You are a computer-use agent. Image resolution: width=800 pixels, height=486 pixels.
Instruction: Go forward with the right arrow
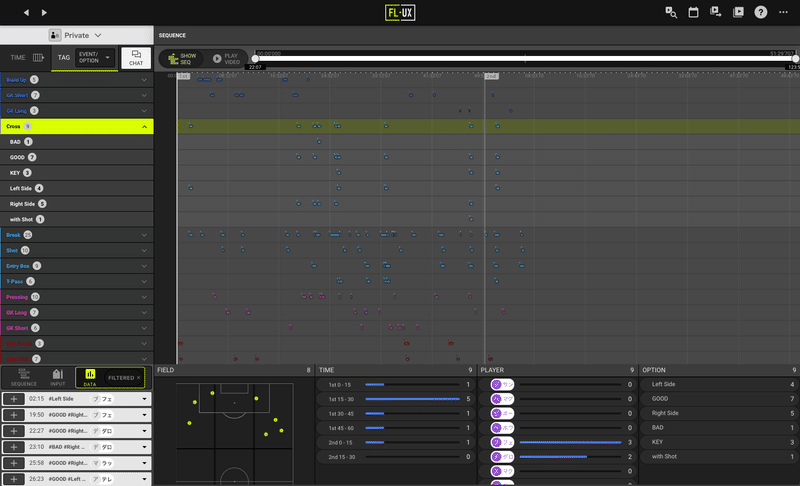pyautogui.click(x=44, y=12)
